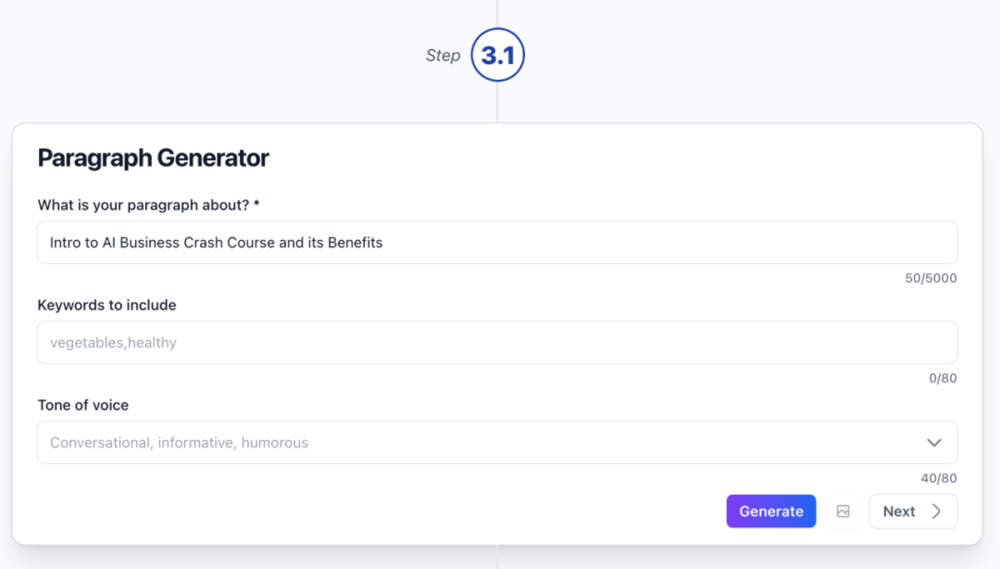The height and width of the screenshot is (569, 1000).
Task: Click the required asterisk after the question label
Action: coord(257,205)
